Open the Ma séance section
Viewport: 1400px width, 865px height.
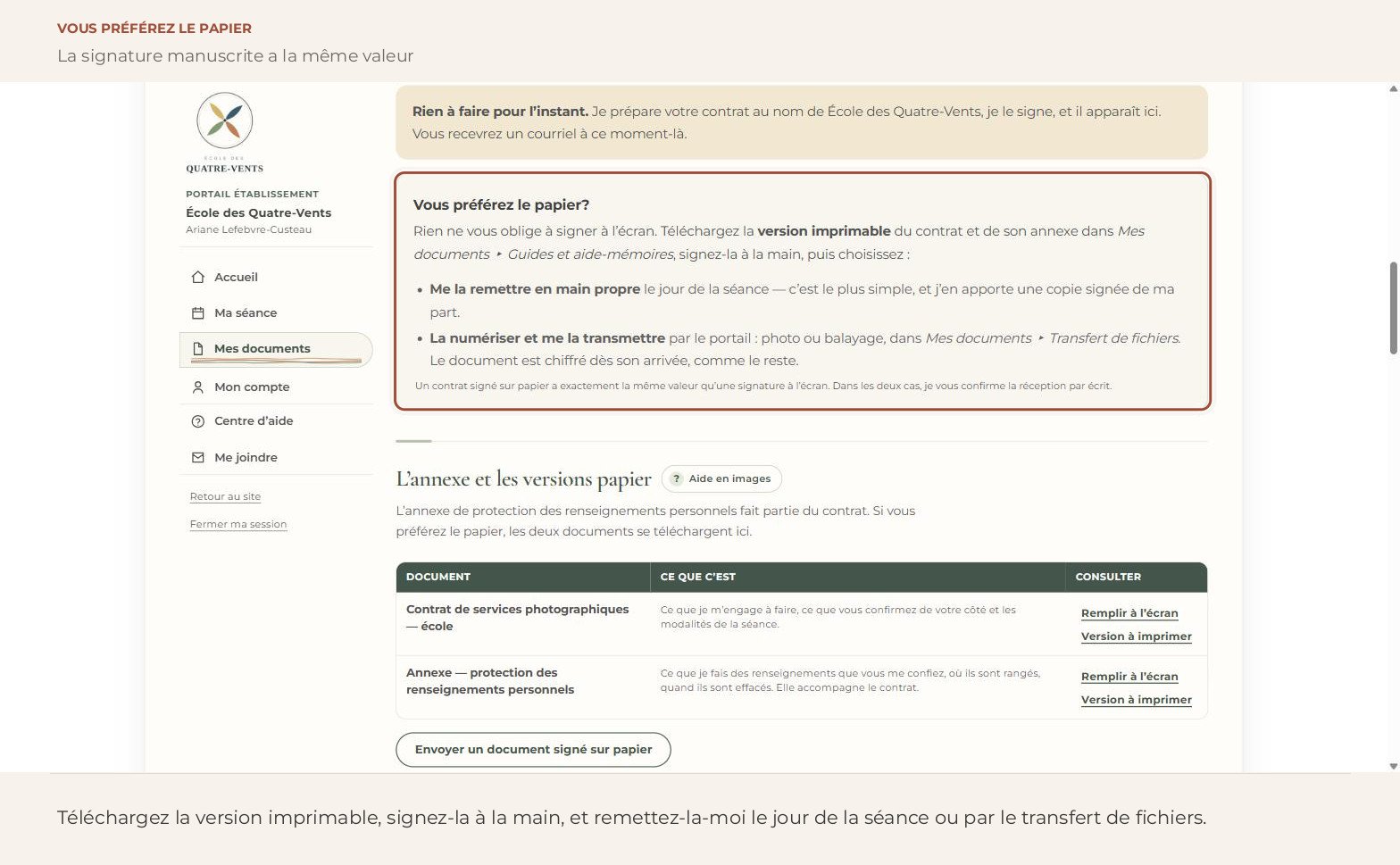[276, 313]
